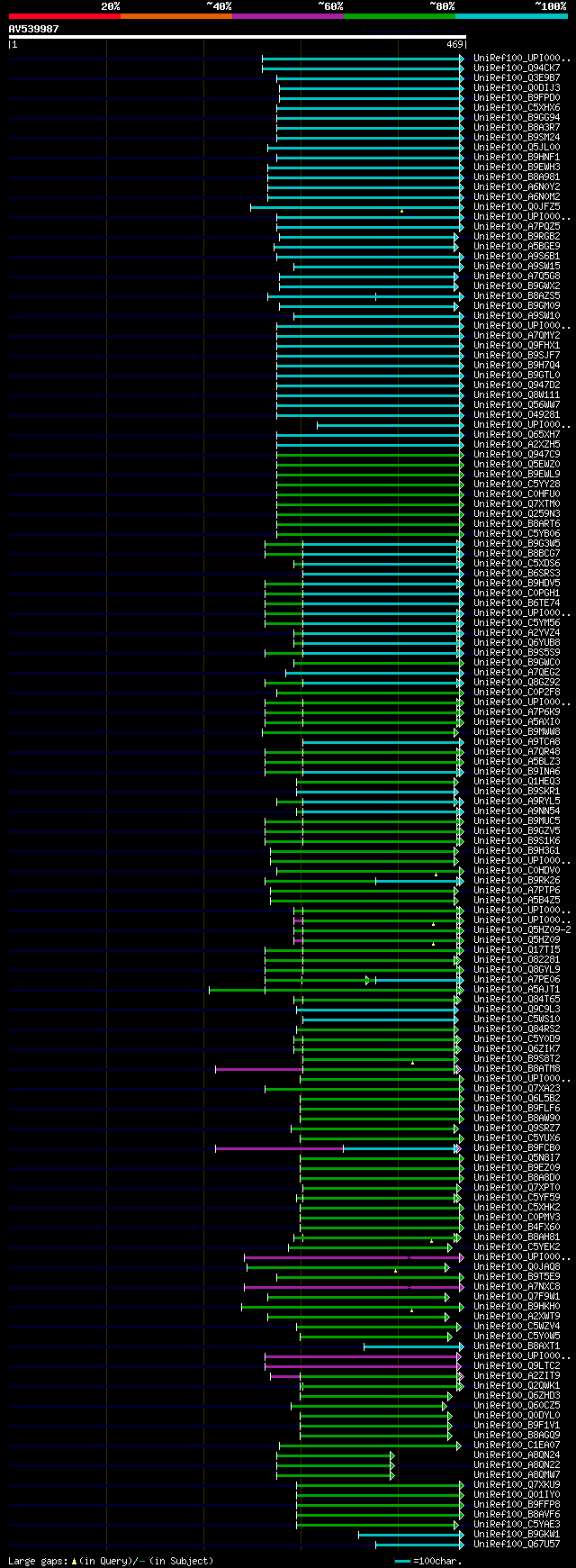This screenshot has height=1568, width=576.
Task: Select hit label UniRef100_O82281
Action: (517, 960)
